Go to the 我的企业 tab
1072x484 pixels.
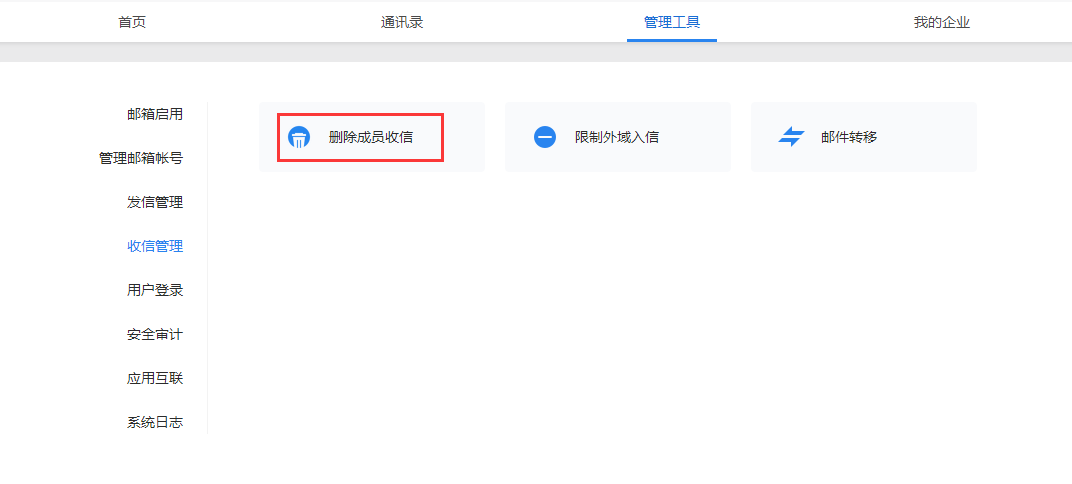pyautogui.click(x=941, y=22)
